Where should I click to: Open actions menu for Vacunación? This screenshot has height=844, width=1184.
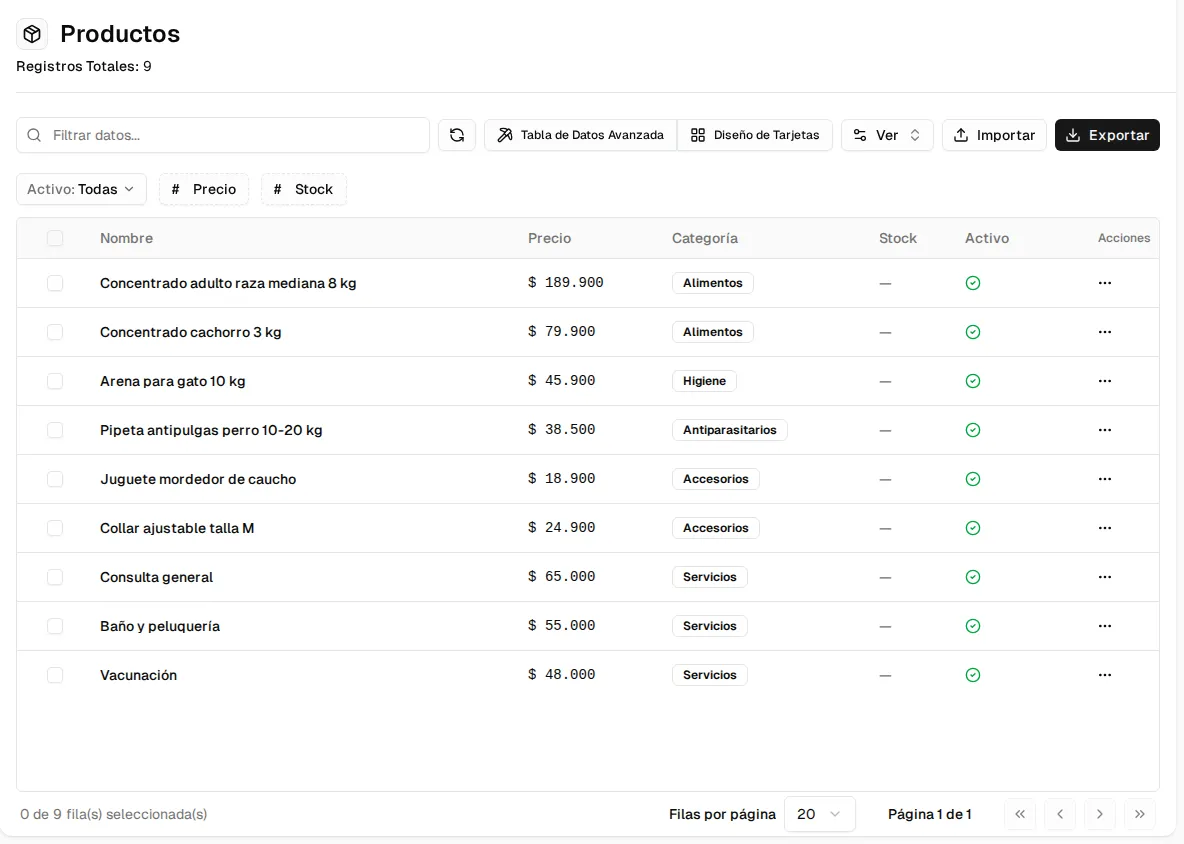(1105, 676)
